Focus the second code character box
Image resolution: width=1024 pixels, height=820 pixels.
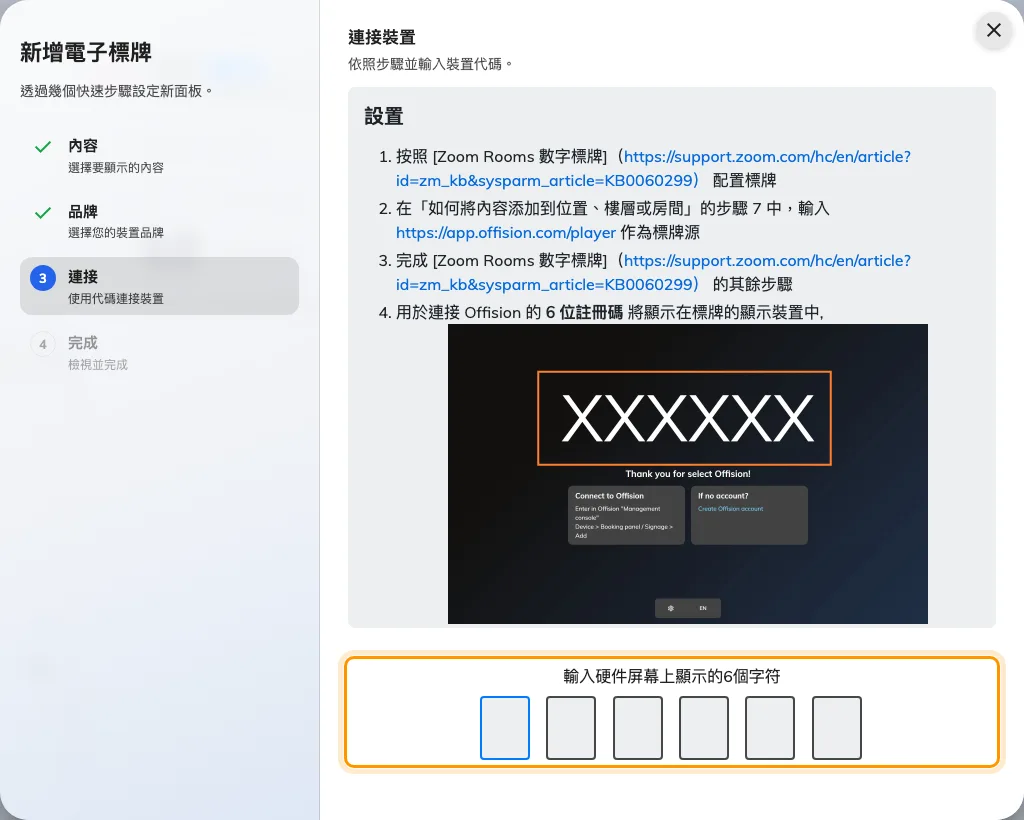pyautogui.click(x=571, y=728)
